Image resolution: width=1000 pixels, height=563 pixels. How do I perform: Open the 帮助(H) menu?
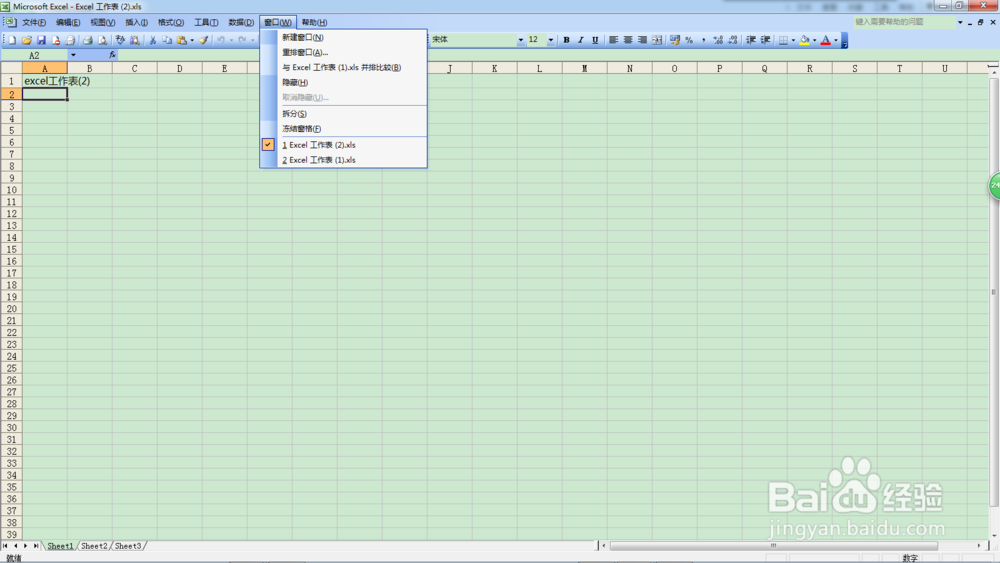point(314,22)
